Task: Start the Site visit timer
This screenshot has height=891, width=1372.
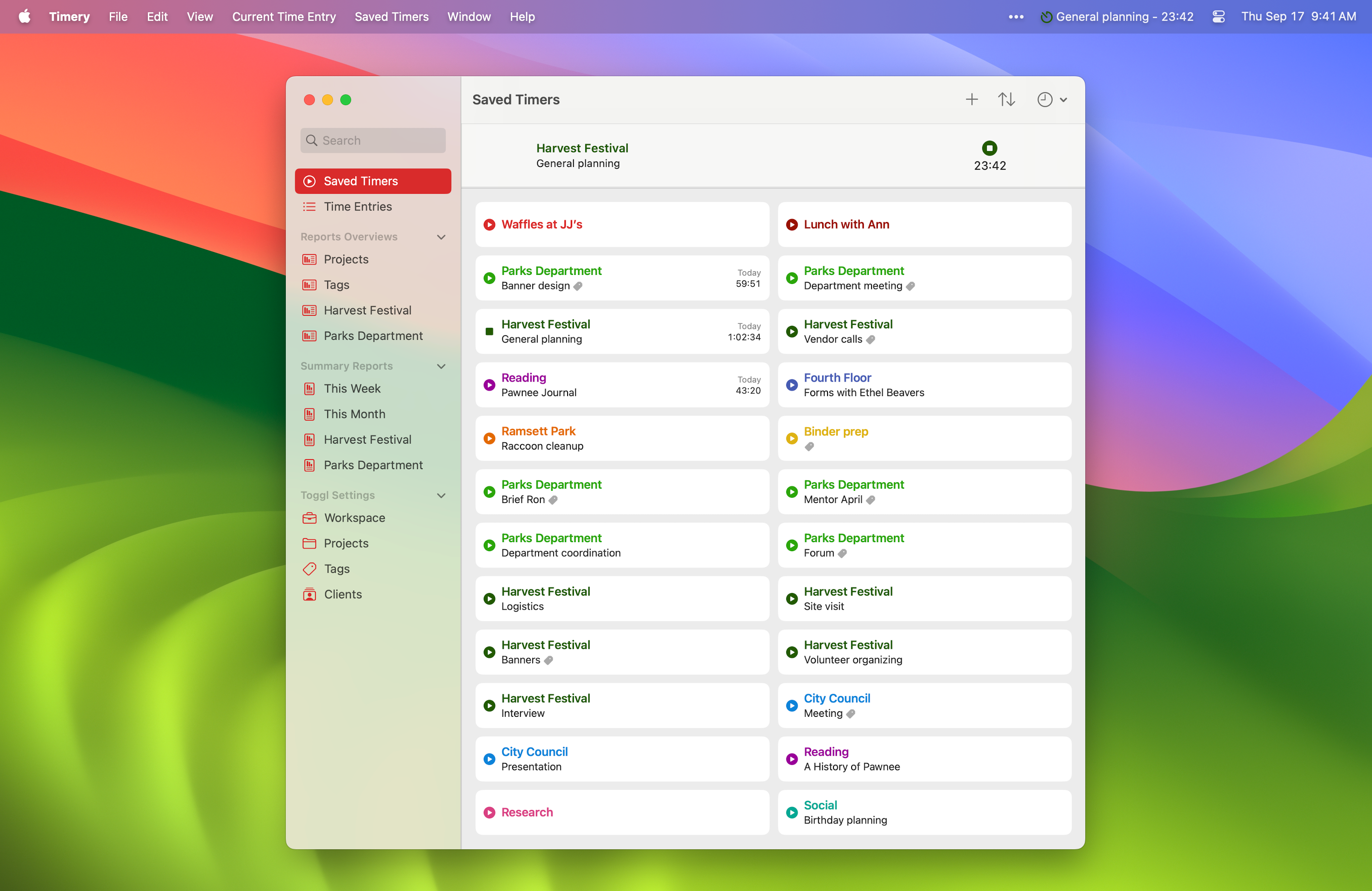Action: pos(792,599)
